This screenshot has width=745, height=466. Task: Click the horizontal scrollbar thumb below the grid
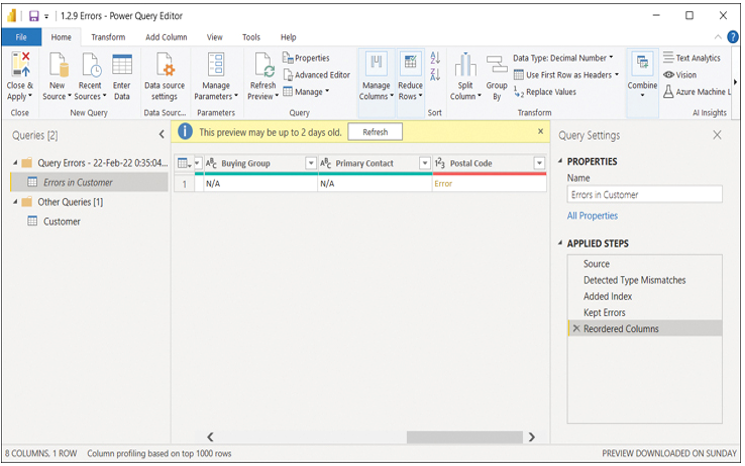465,437
